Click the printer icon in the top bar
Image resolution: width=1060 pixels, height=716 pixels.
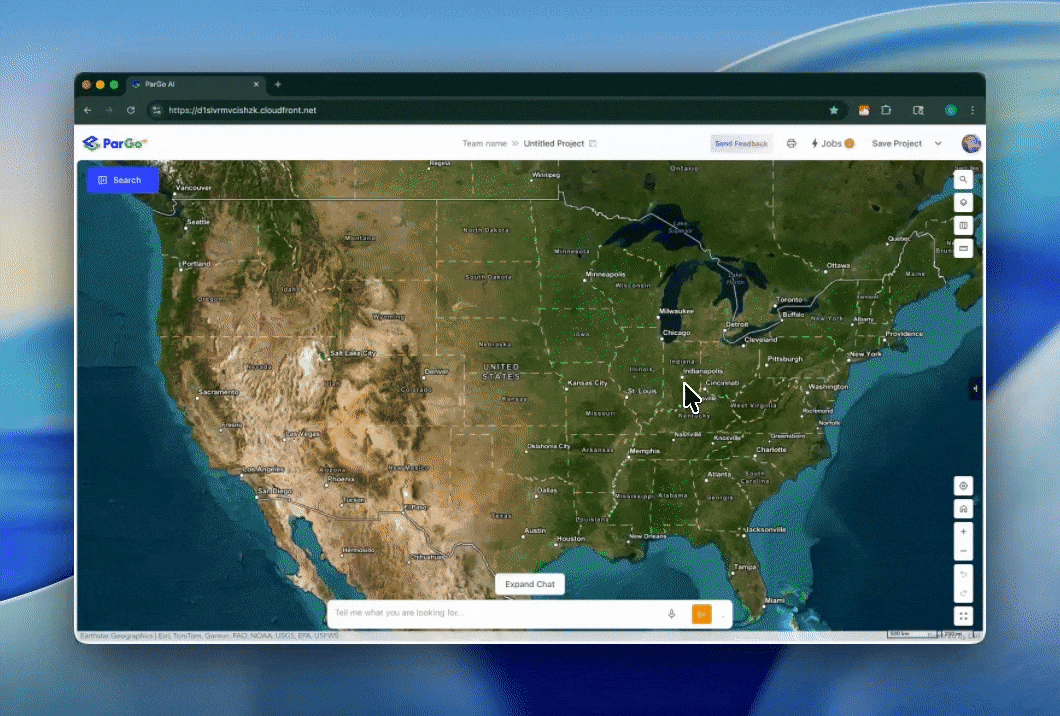[791, 143]
